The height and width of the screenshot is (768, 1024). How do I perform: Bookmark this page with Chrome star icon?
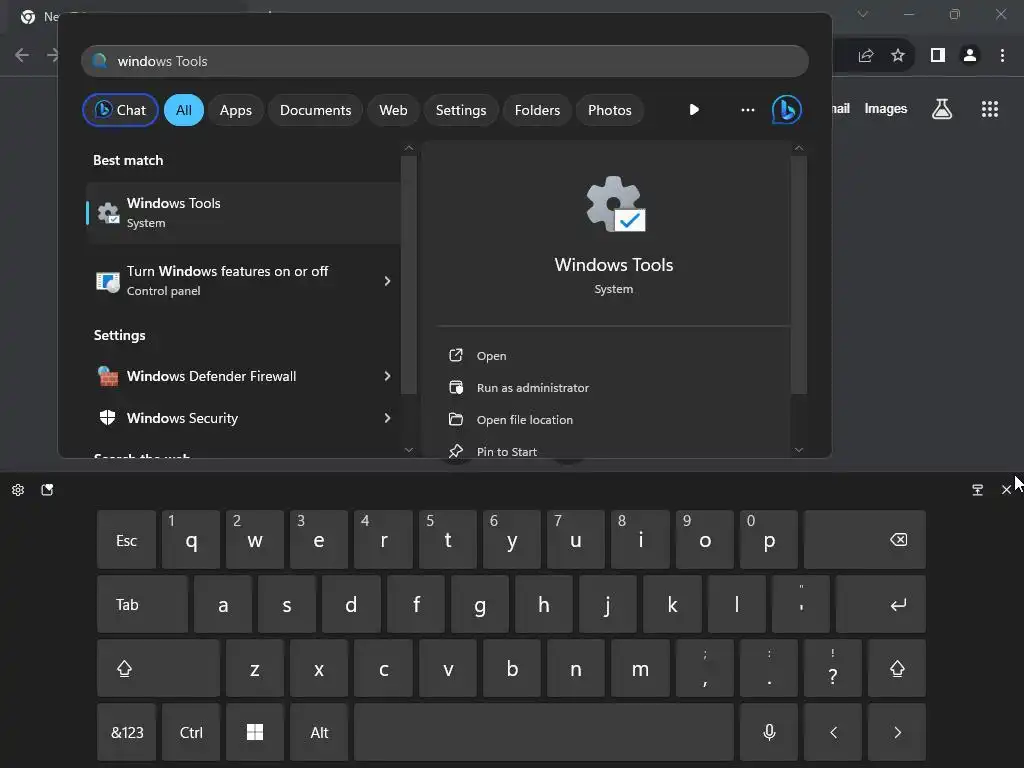(x=898, y=56)
